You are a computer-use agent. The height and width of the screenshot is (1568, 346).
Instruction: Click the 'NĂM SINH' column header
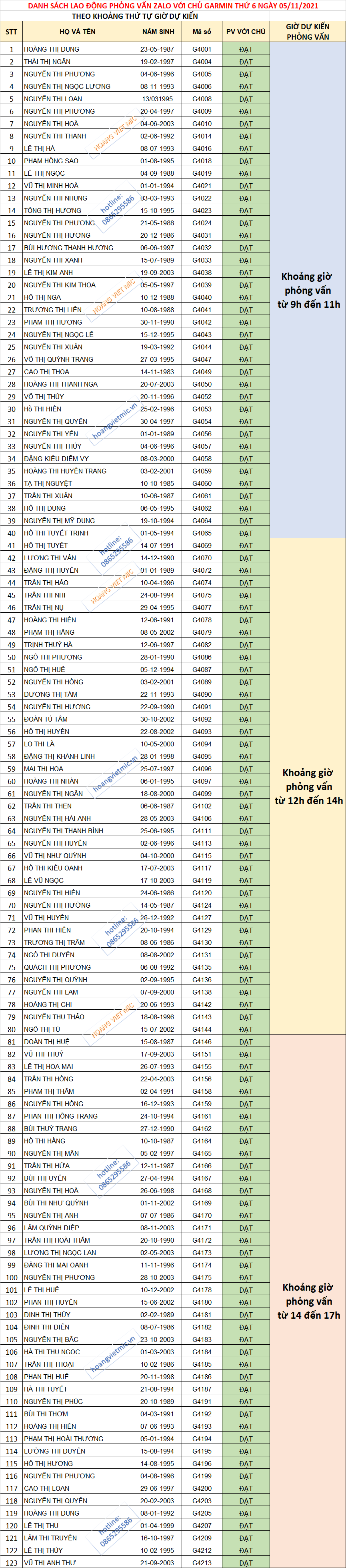pyautogui.click(x=158, y=32)
